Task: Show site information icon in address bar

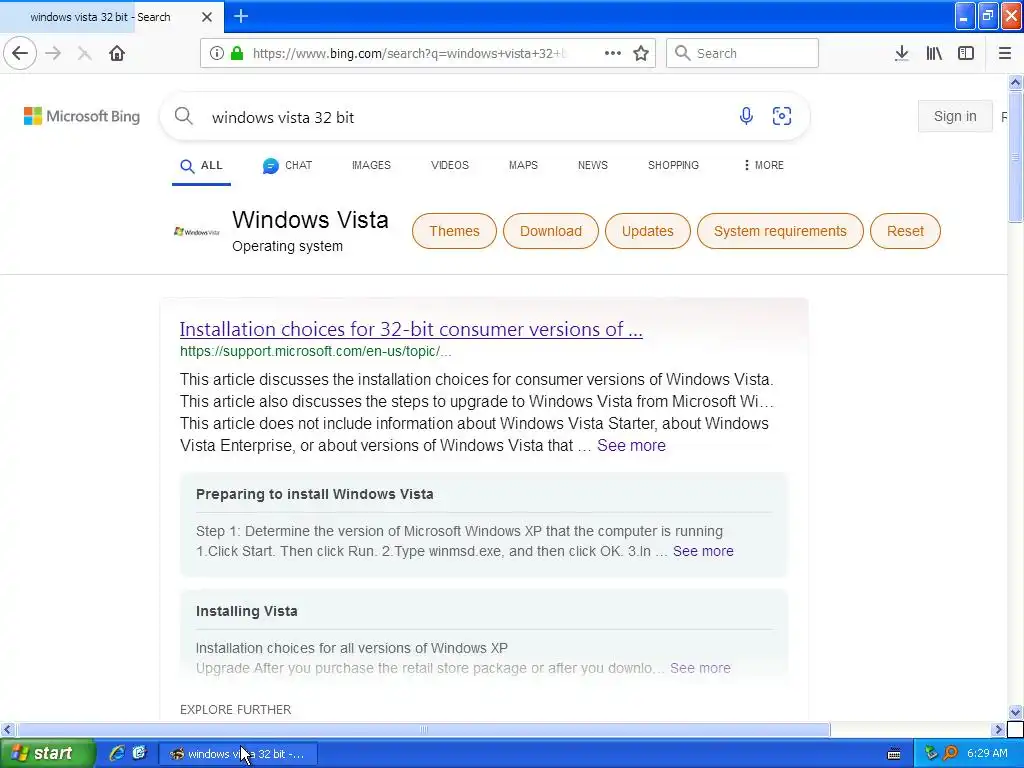Action: click(x=216, y=54)
